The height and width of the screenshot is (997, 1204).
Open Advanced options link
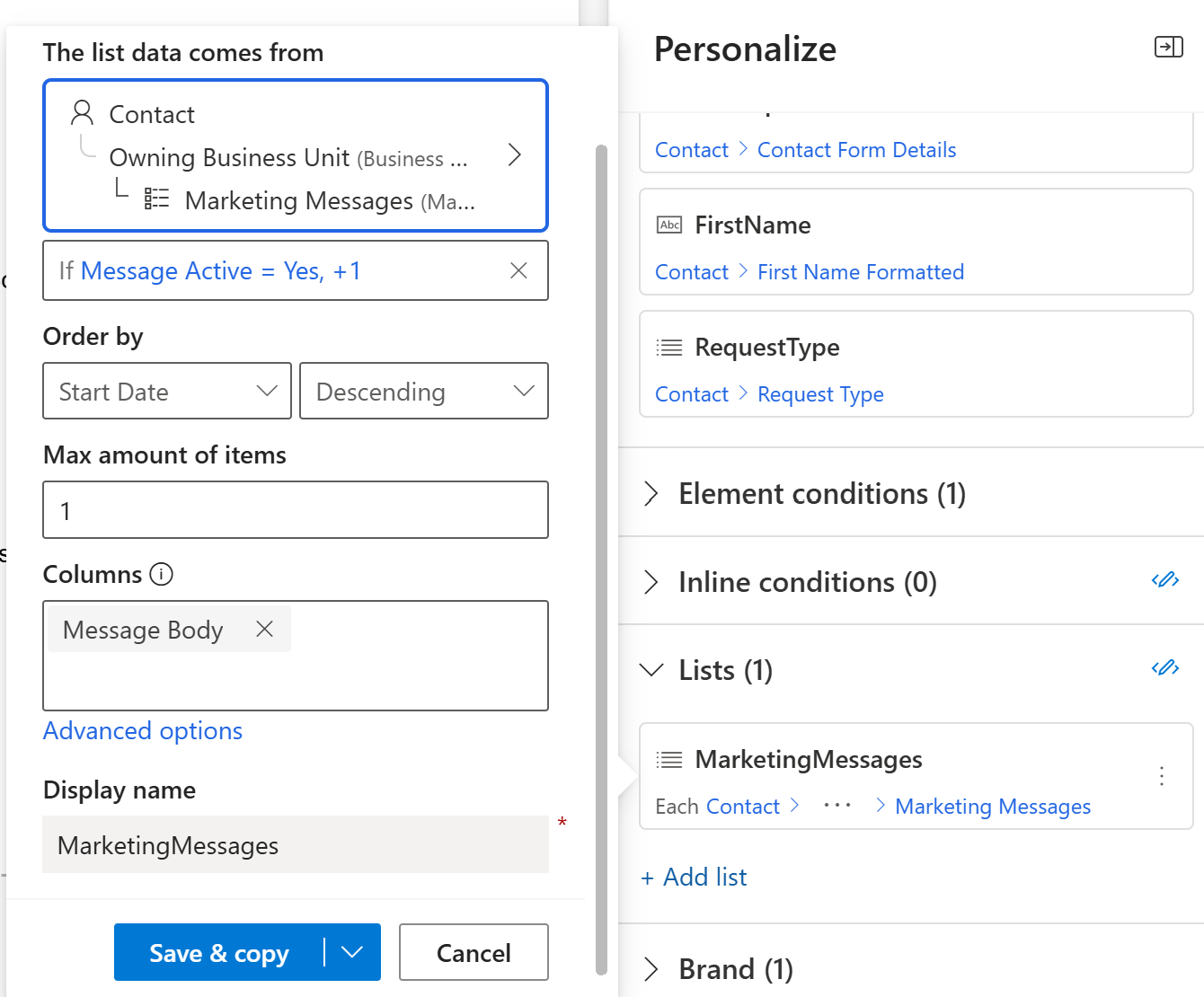(x=143, y=731)
